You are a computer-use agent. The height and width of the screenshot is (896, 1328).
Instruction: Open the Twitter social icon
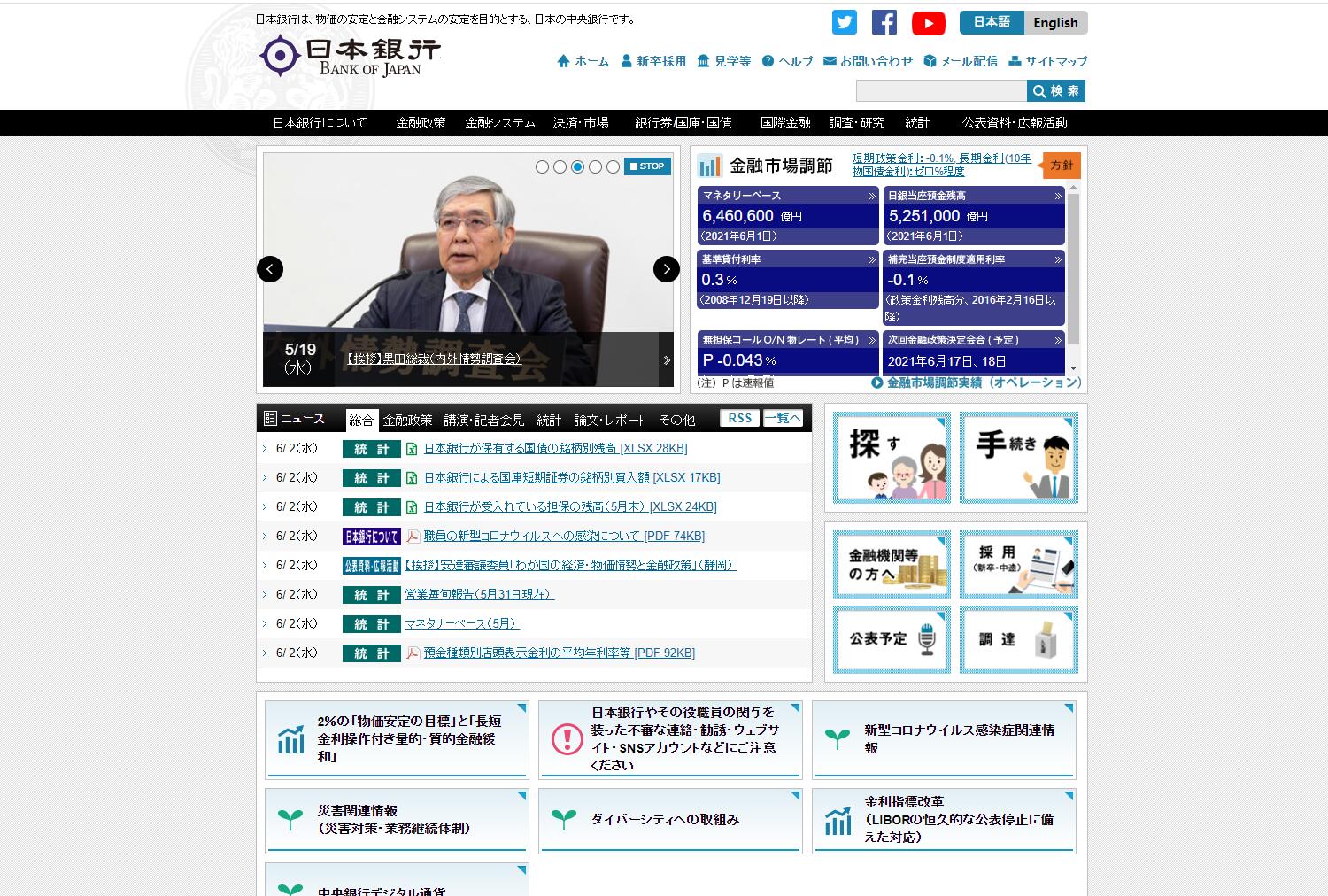845,22
